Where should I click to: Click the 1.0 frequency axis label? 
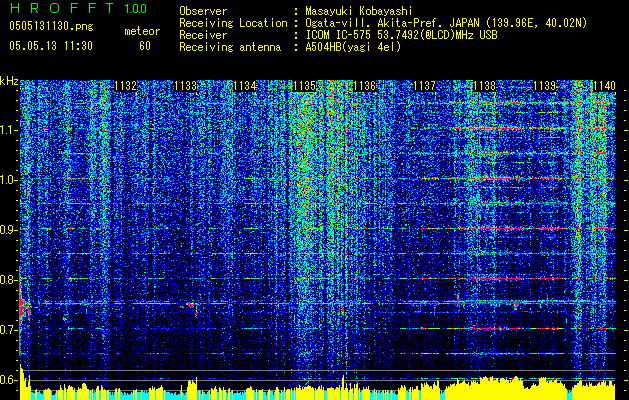point(9,180)
